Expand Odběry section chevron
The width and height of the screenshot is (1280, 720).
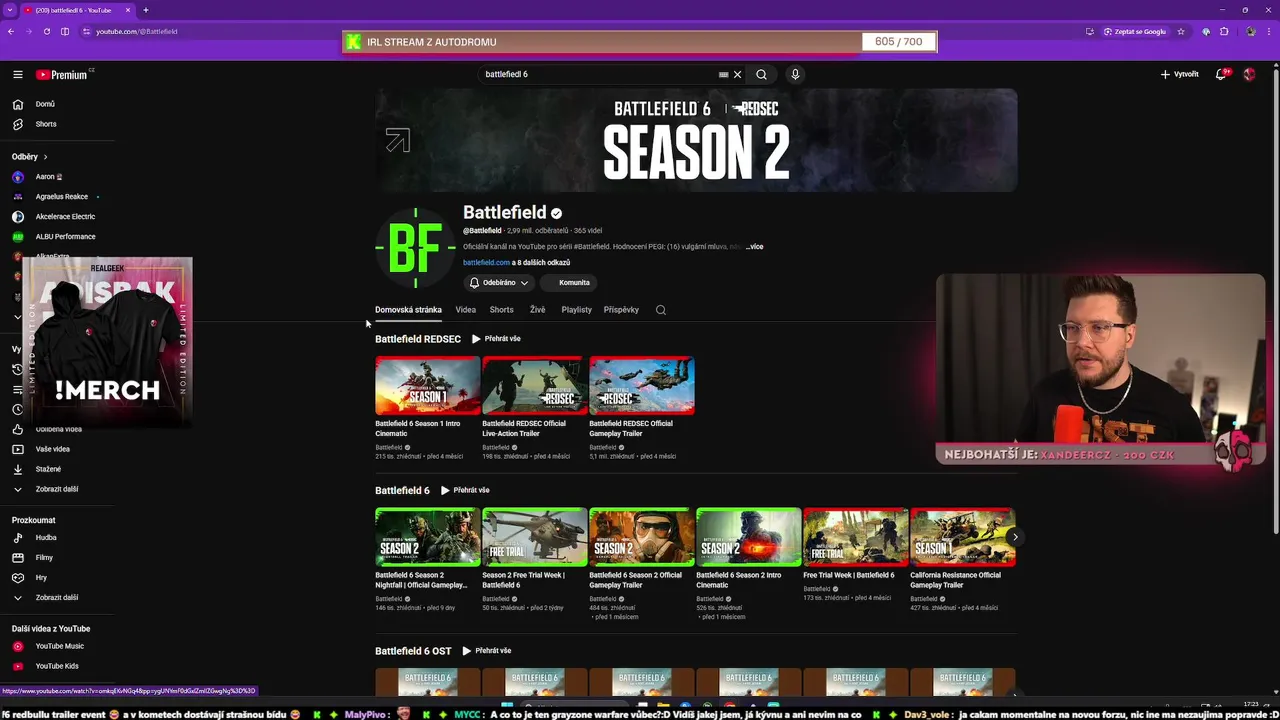(x=45, y=157)
